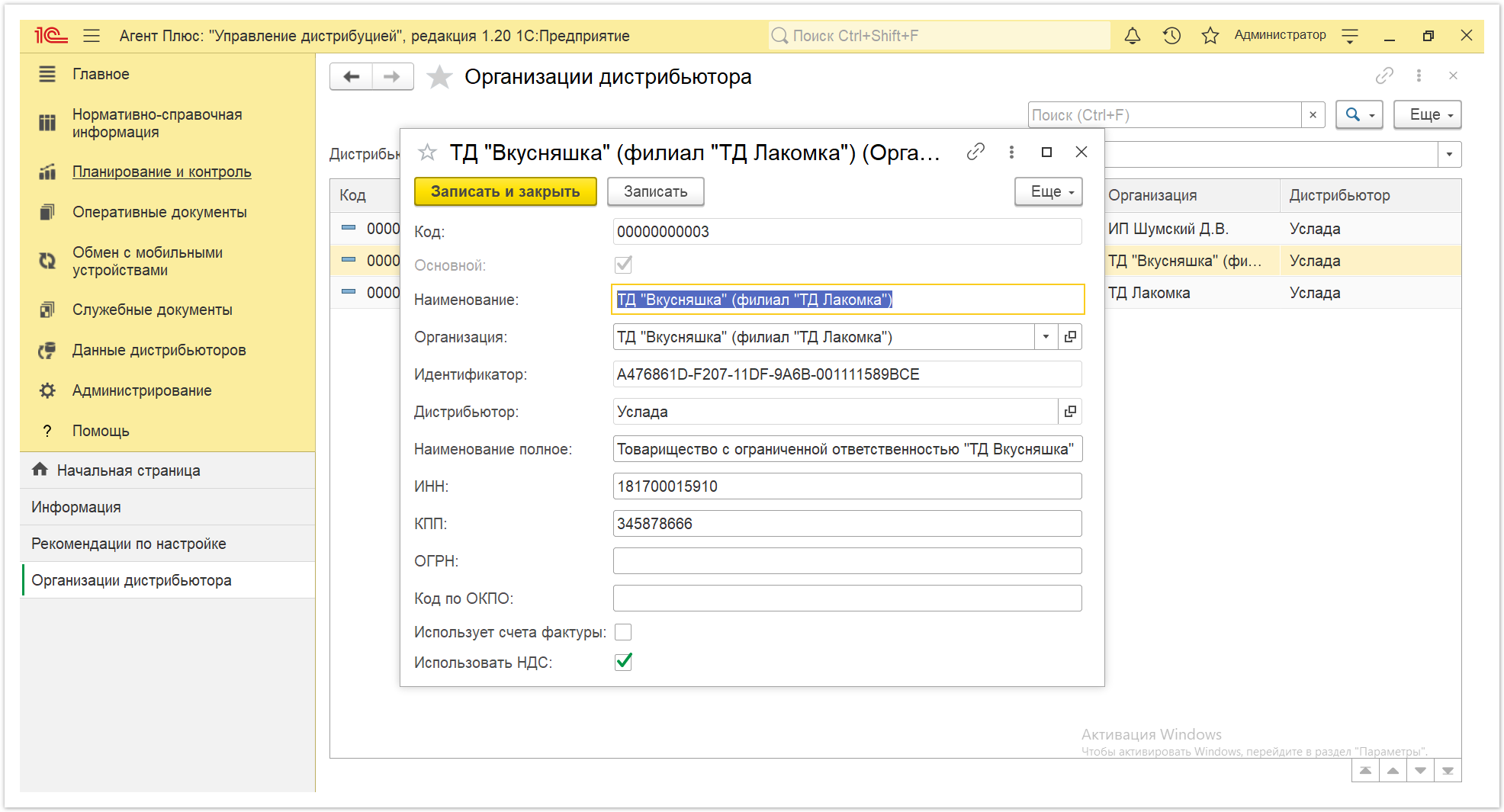
Task: Click the ИНН input field
Action: pyautogui.click(x=847, y=486)
